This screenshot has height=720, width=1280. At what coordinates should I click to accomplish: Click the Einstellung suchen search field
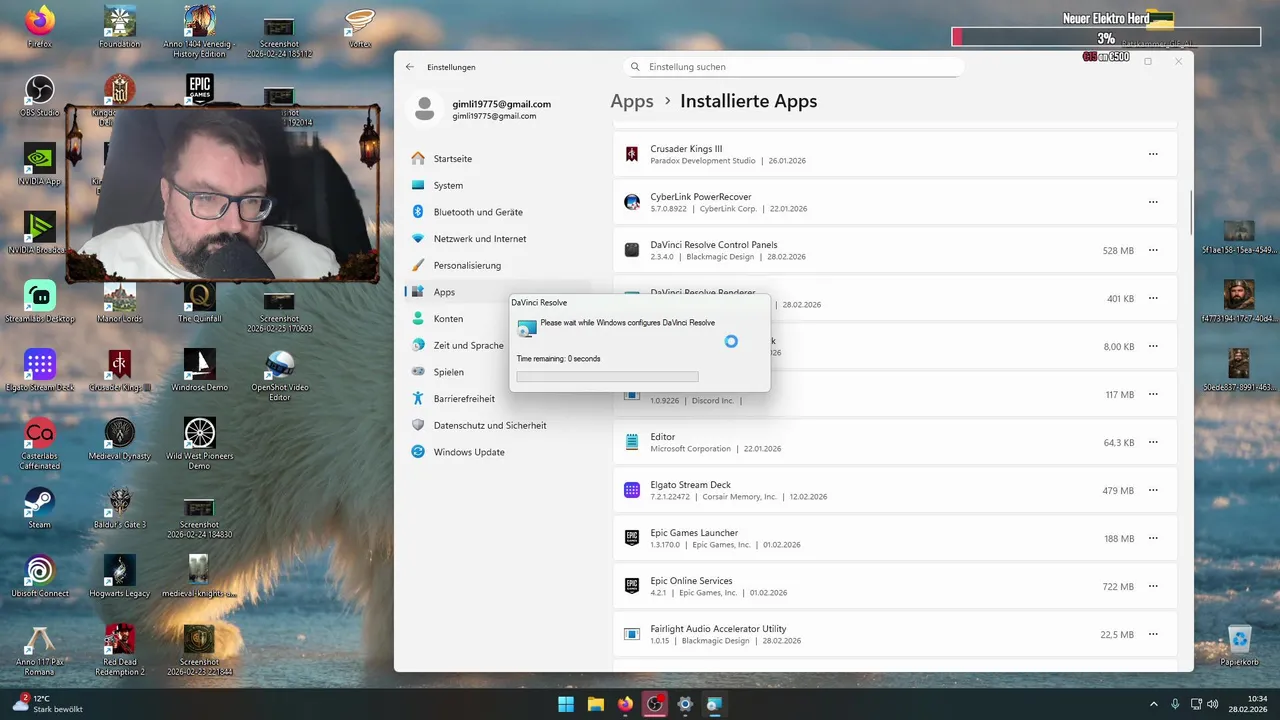pos(792,67)
